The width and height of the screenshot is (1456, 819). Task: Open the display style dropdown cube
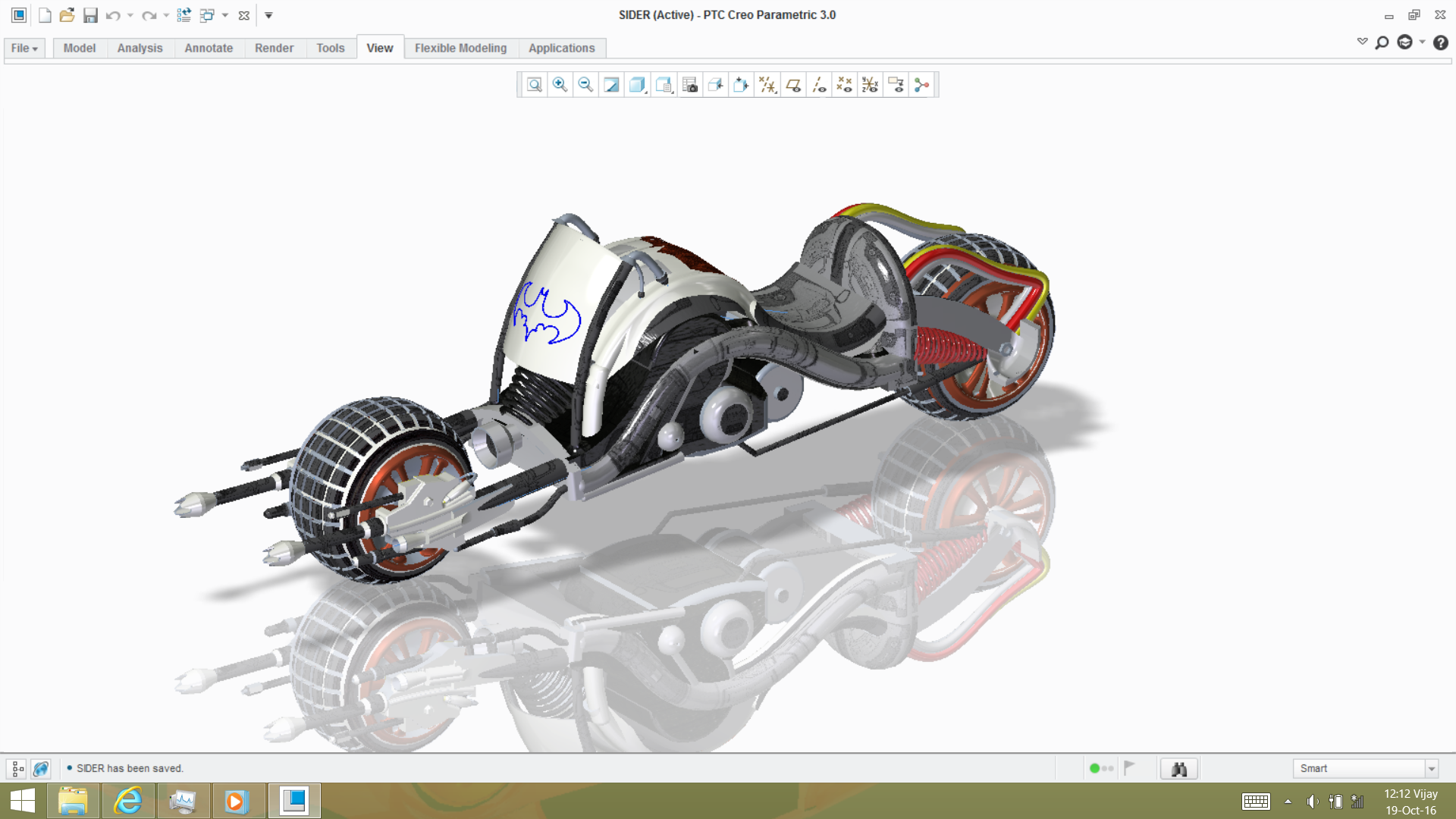point(637,85)
